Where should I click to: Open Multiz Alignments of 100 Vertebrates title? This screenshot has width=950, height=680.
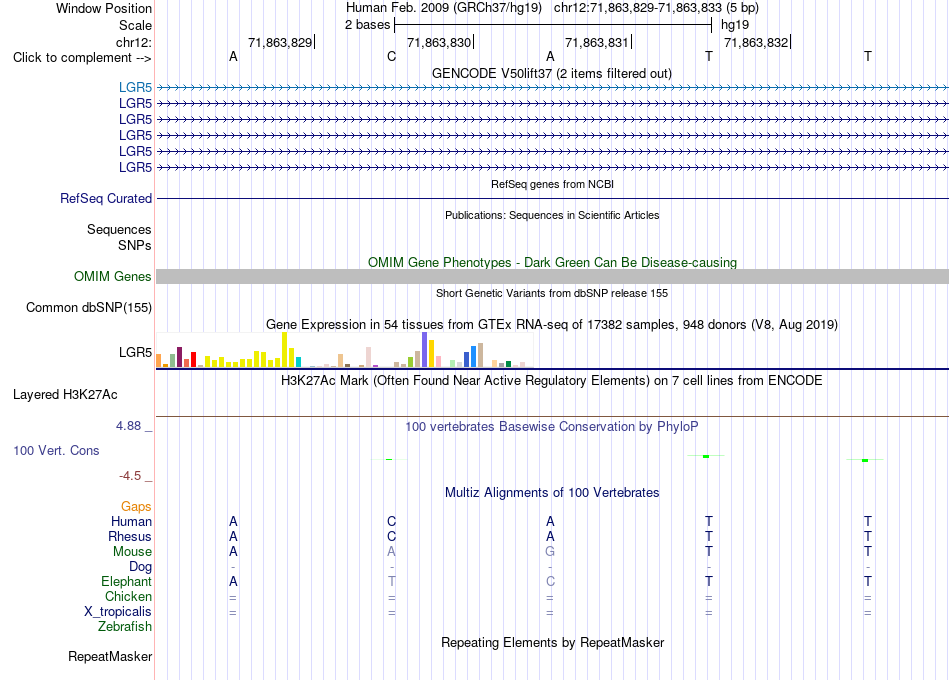tap(552, 493)
